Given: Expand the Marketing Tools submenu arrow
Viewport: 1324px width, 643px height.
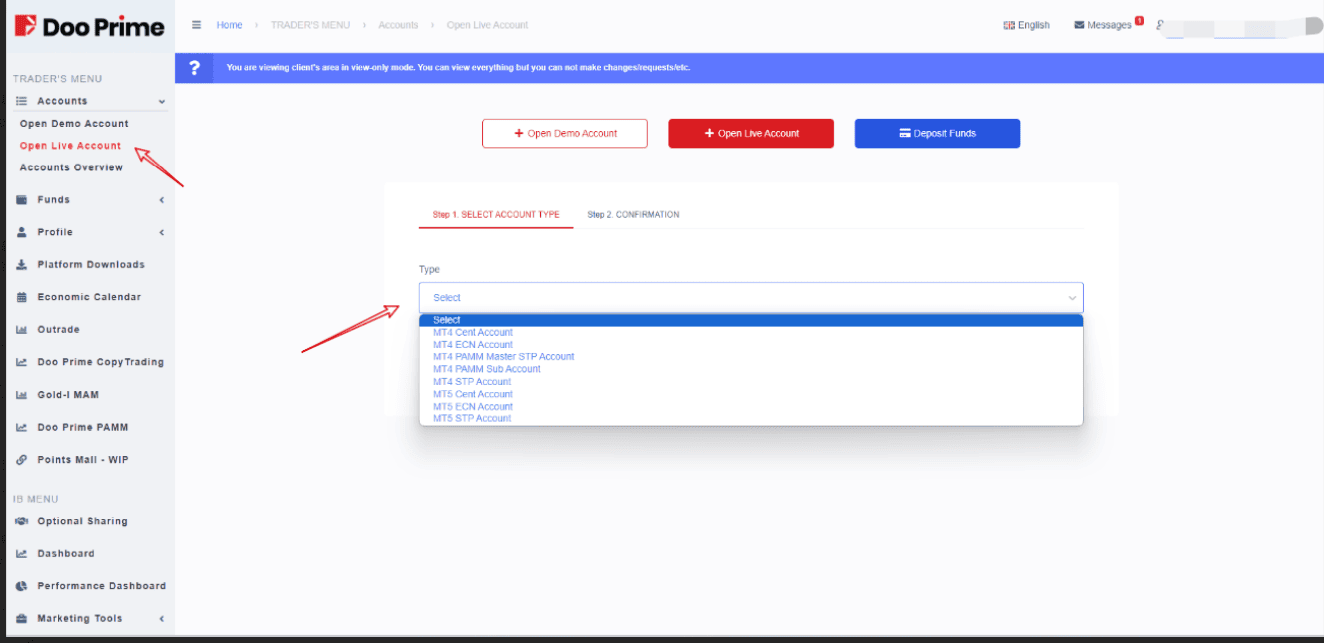Looking at the screenshot, I should 162,619.
